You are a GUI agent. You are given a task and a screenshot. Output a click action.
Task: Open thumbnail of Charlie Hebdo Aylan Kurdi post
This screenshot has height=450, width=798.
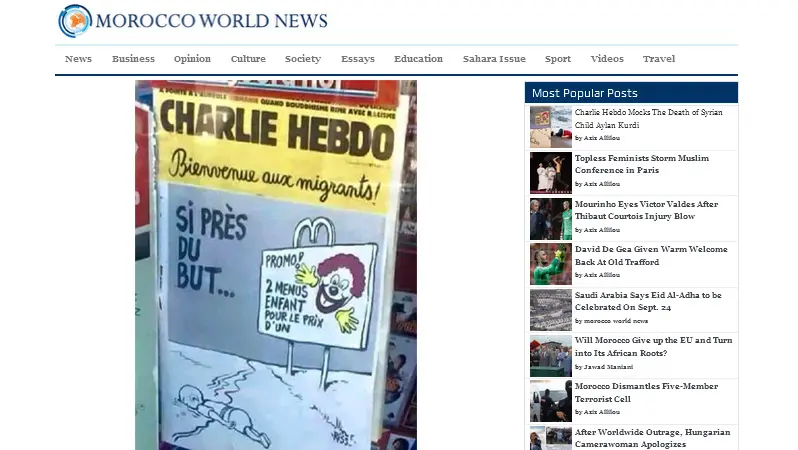[x=551, y=127]
